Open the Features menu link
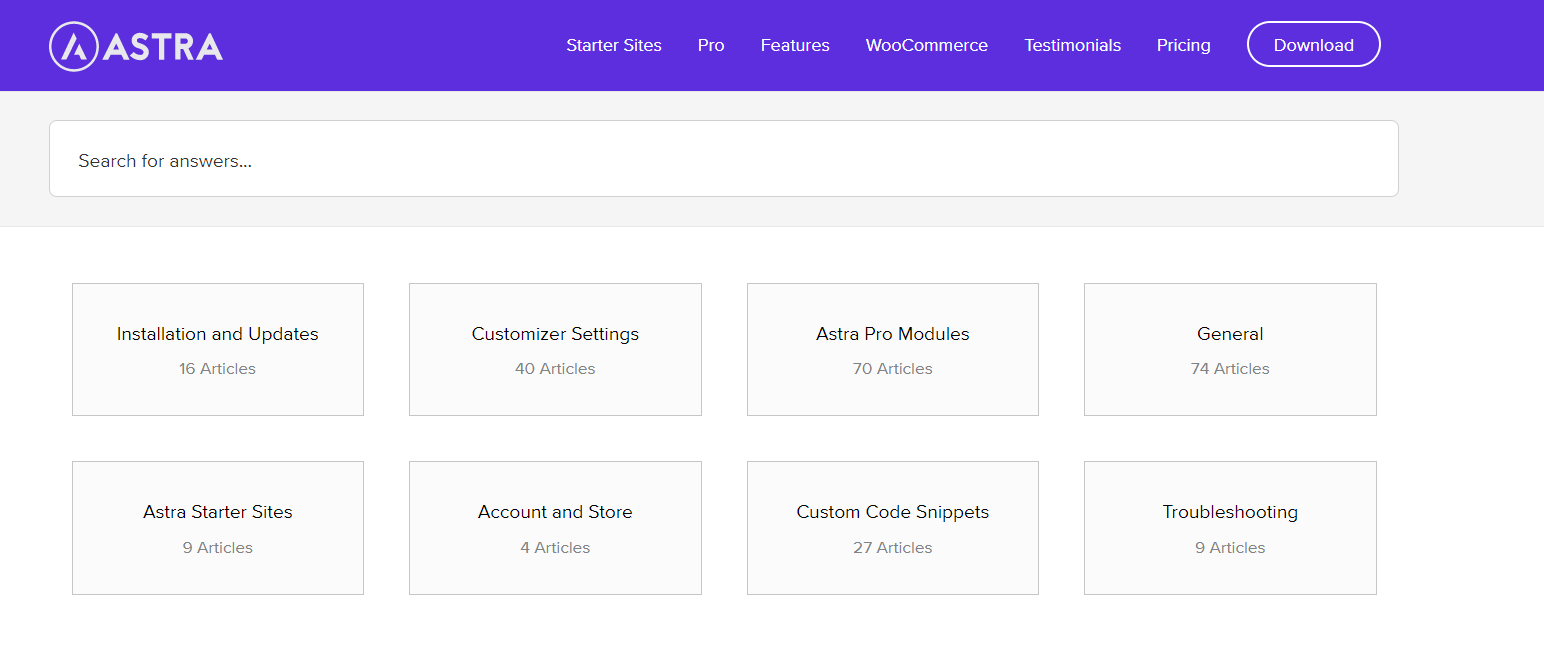 pos(795,45)
